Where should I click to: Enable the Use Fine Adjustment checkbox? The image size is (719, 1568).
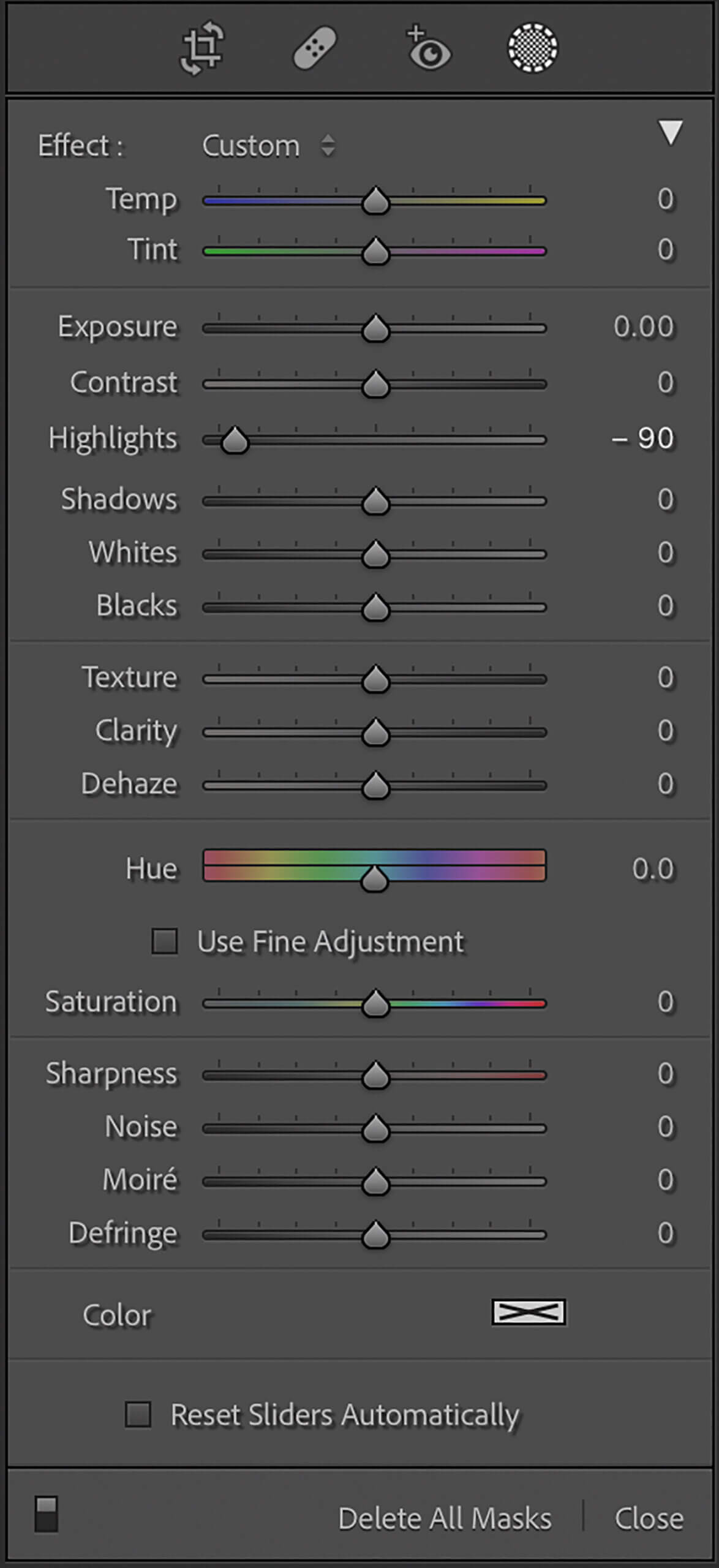click(x=165, y=941)
